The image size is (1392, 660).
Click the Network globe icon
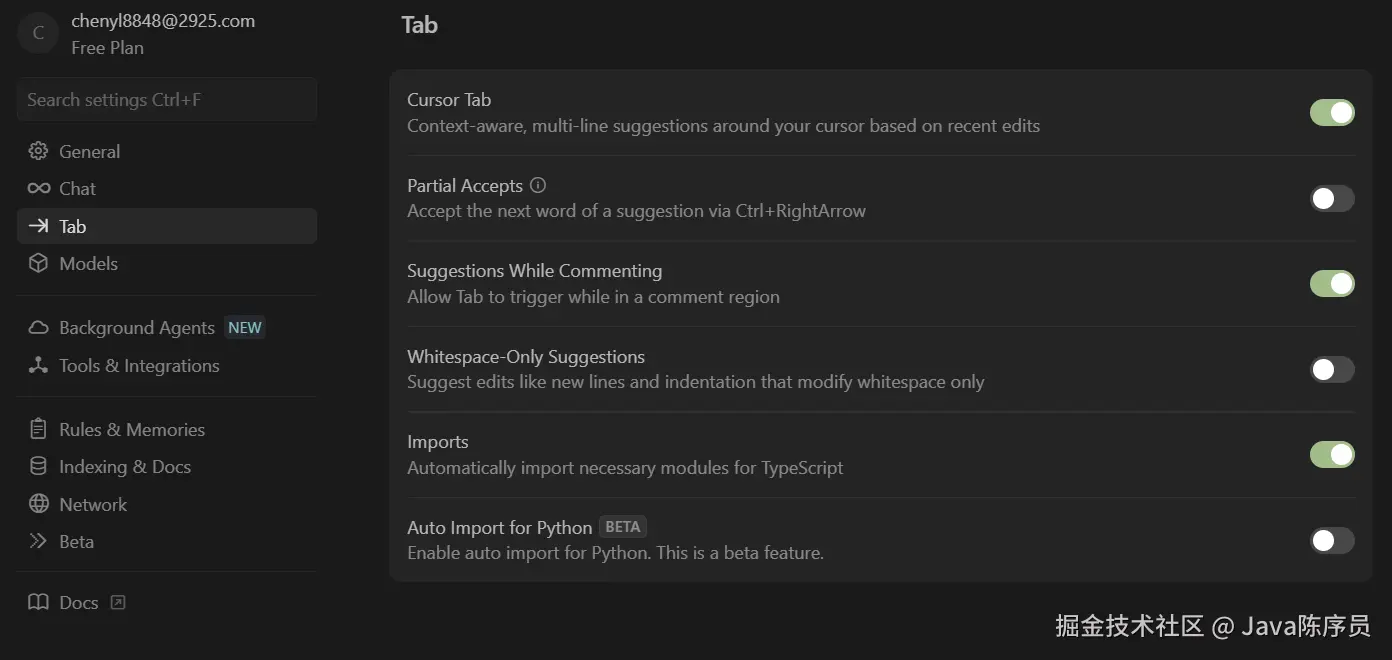click(x=38, y=504)
